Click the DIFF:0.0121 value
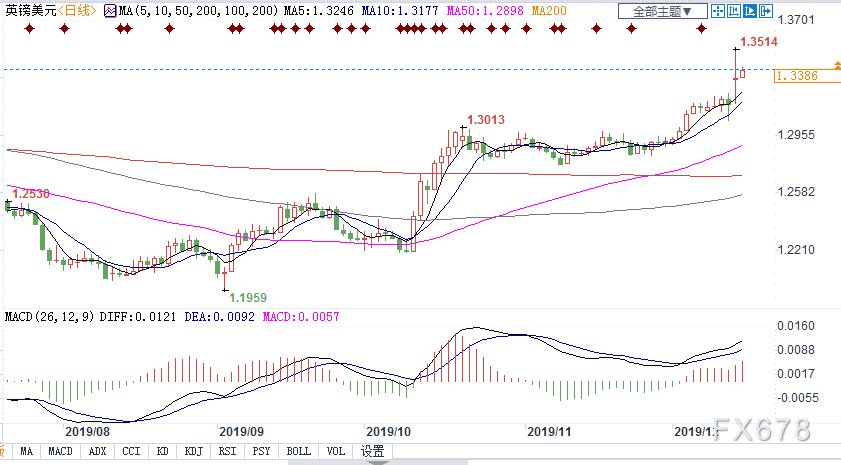Image resolution: width=841 pixels, height=465 pixels. click(138, 317)
